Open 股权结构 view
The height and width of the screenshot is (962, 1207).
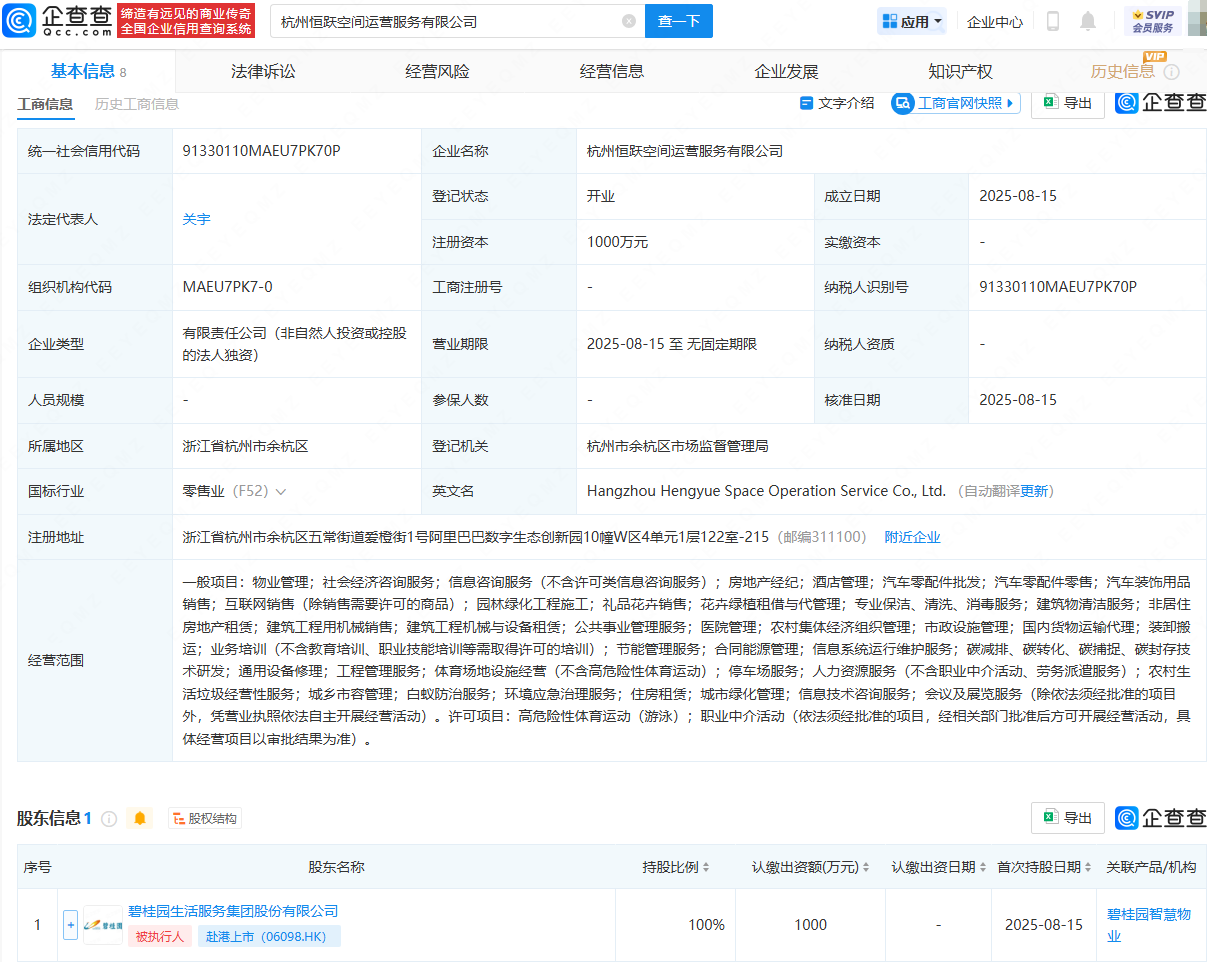pyautogui.click(x=205, y=819)
